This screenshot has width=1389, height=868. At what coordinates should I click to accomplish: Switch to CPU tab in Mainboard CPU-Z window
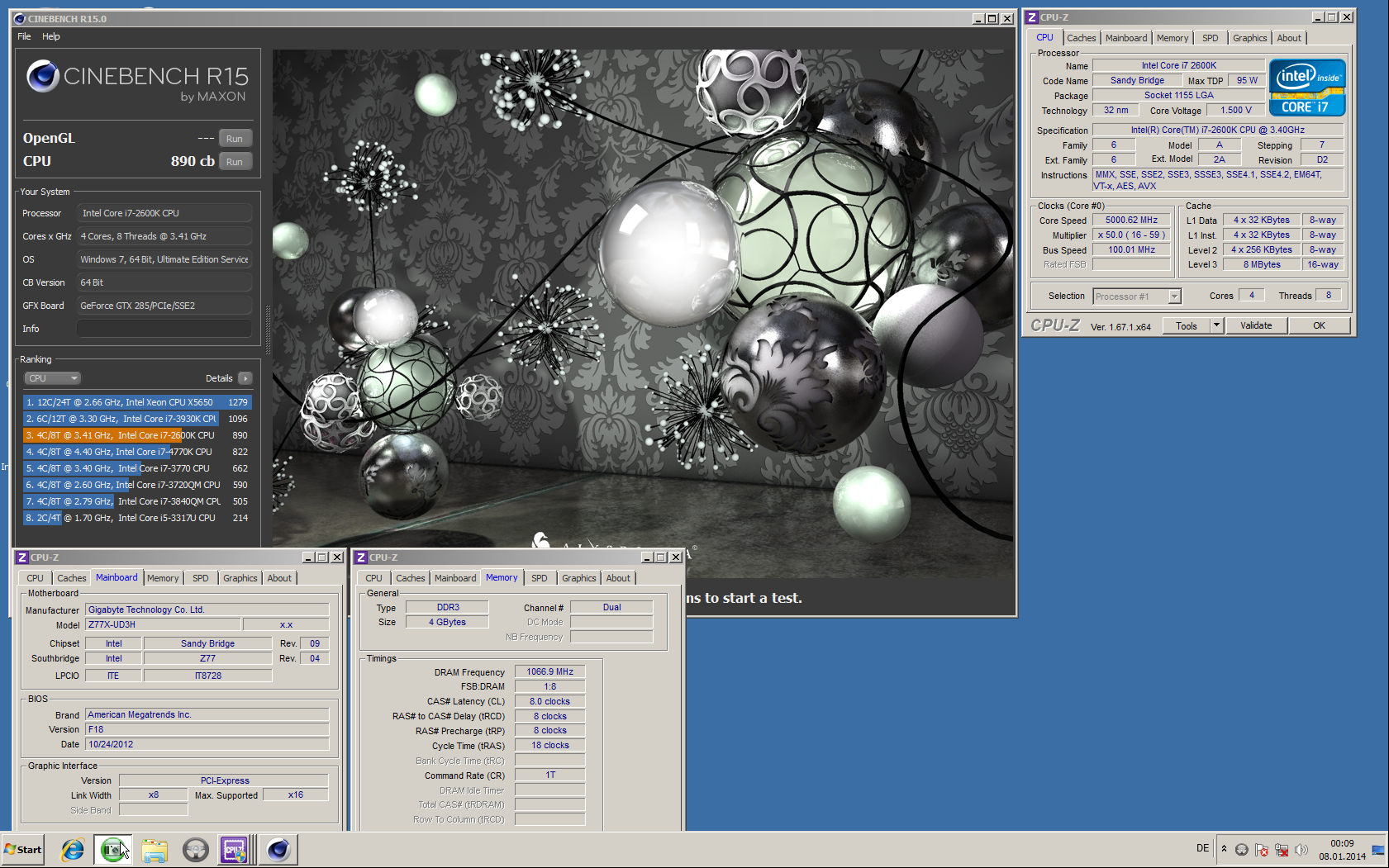(x=35, y=578)
